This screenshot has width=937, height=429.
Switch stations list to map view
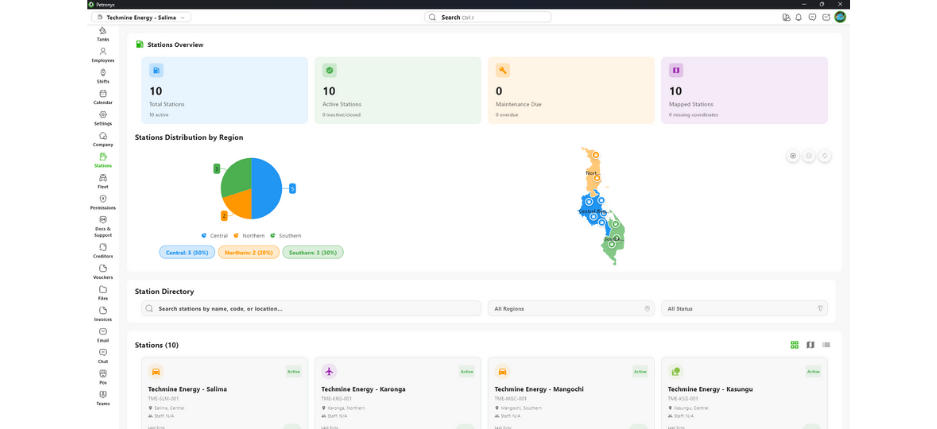811,345
